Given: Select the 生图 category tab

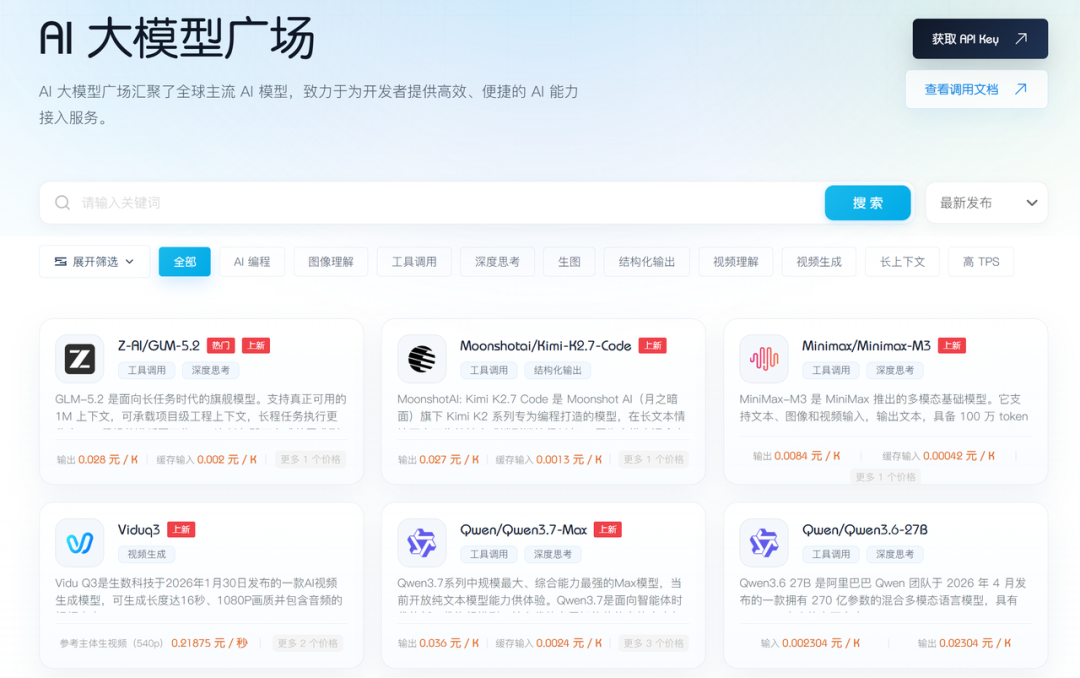Looking at the screenshot, I should pos(569,262).
